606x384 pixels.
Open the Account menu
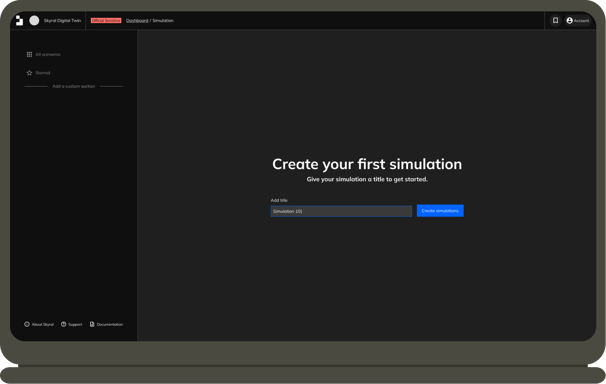coord(578,20)
